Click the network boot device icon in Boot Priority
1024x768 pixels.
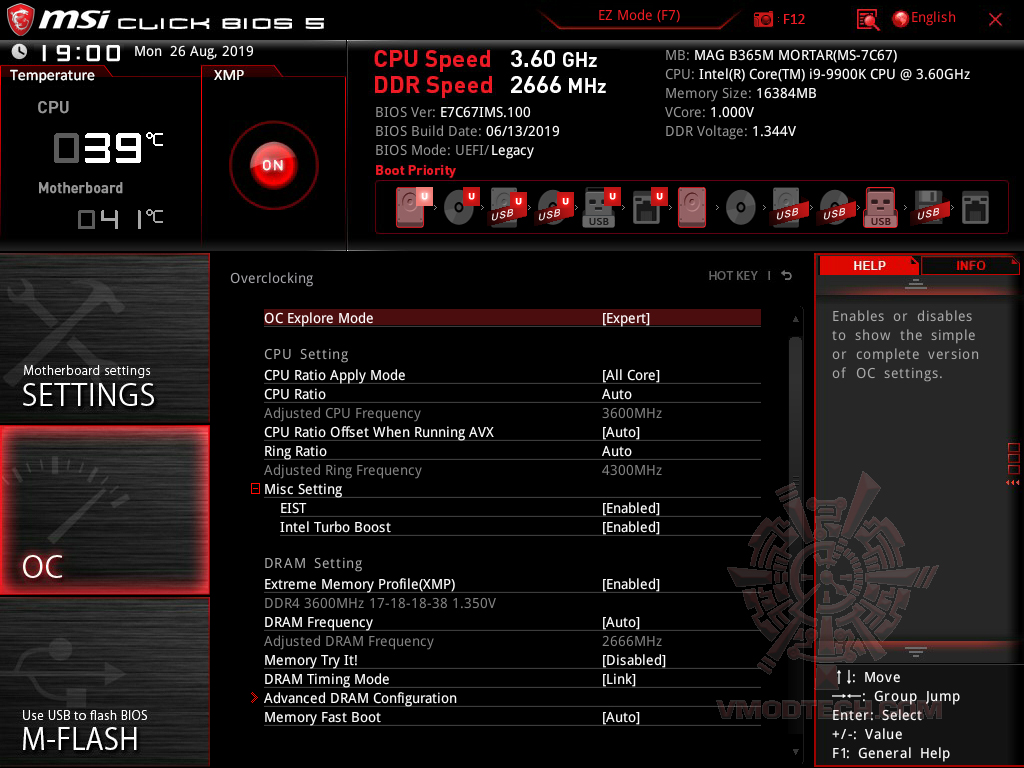[x=975, y=205]
